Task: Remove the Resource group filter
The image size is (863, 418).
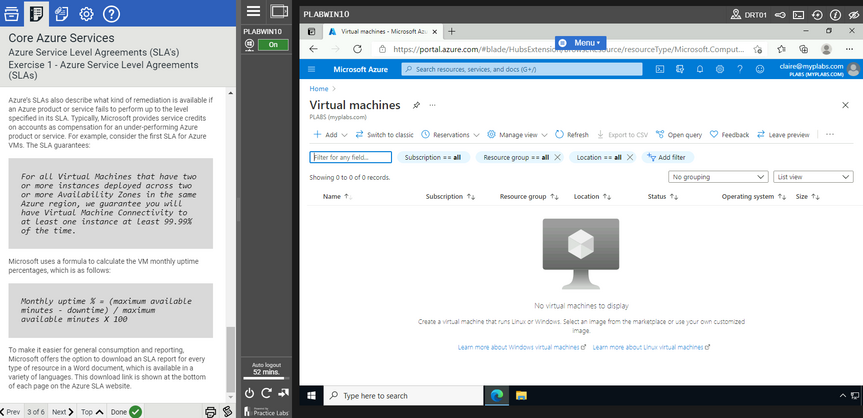Action: point(557,158)
